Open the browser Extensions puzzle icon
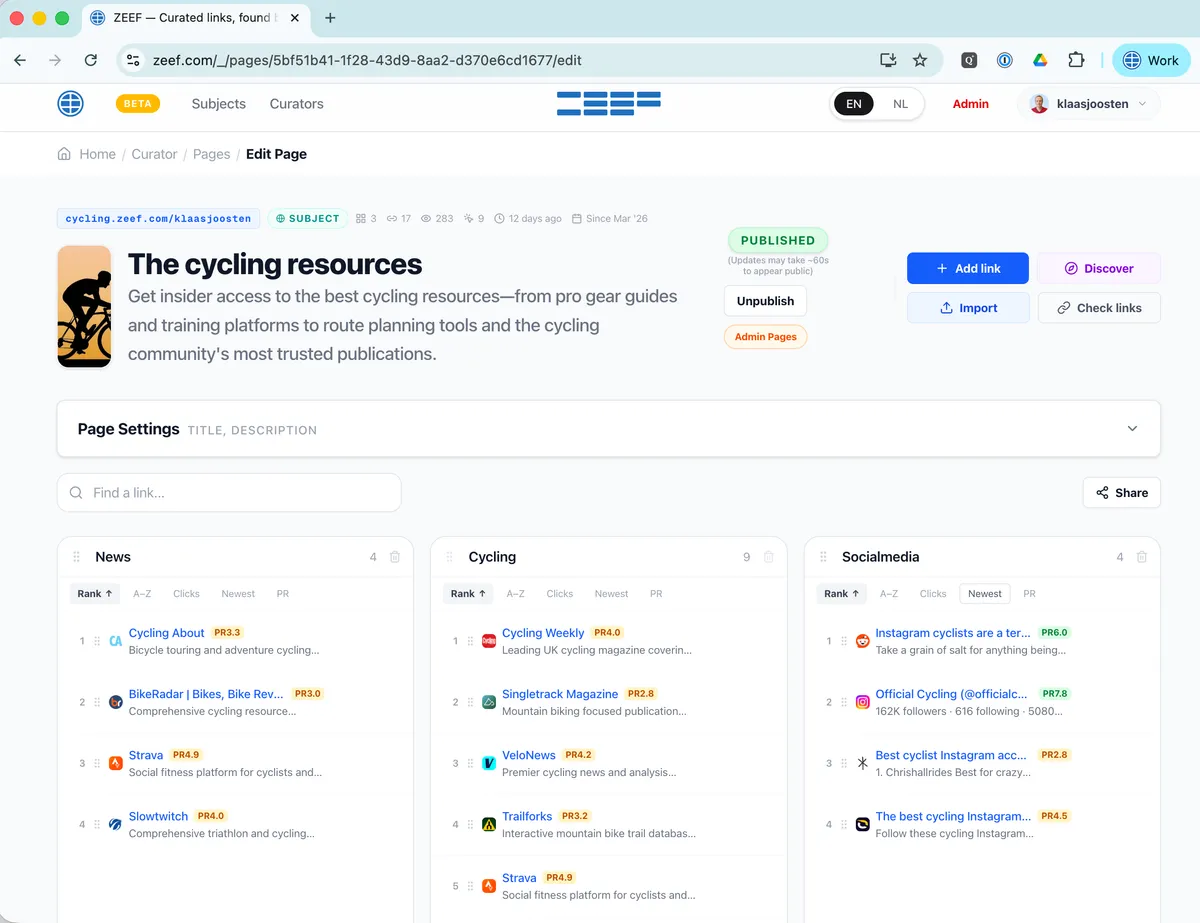Screen dimensions: 1200x923 pos(1076,60)
